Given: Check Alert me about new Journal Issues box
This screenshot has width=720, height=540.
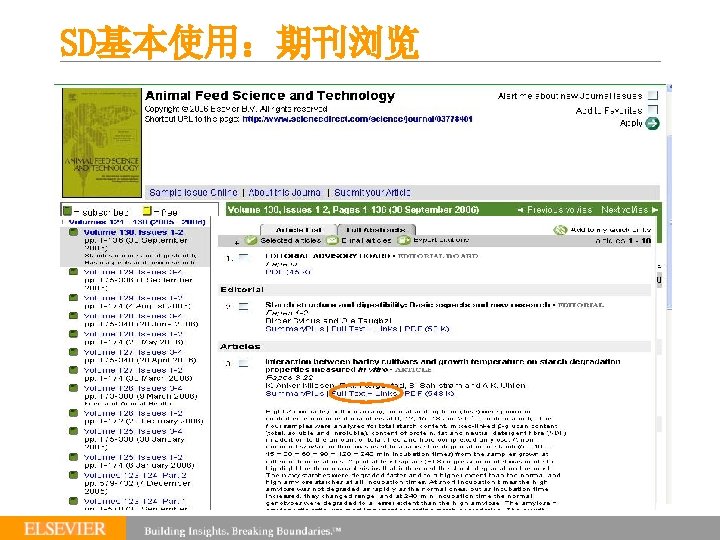Looking at the screenshot, I should tap(653, 96).
